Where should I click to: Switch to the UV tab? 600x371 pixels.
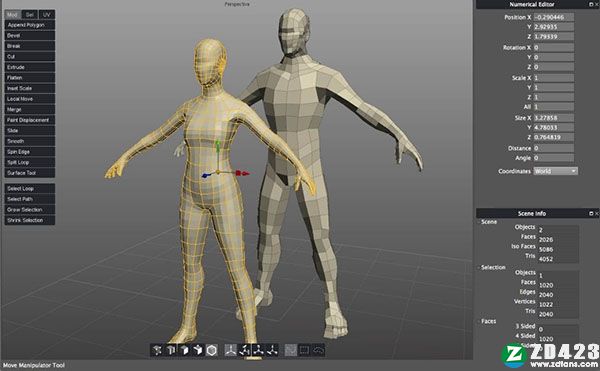47,15
